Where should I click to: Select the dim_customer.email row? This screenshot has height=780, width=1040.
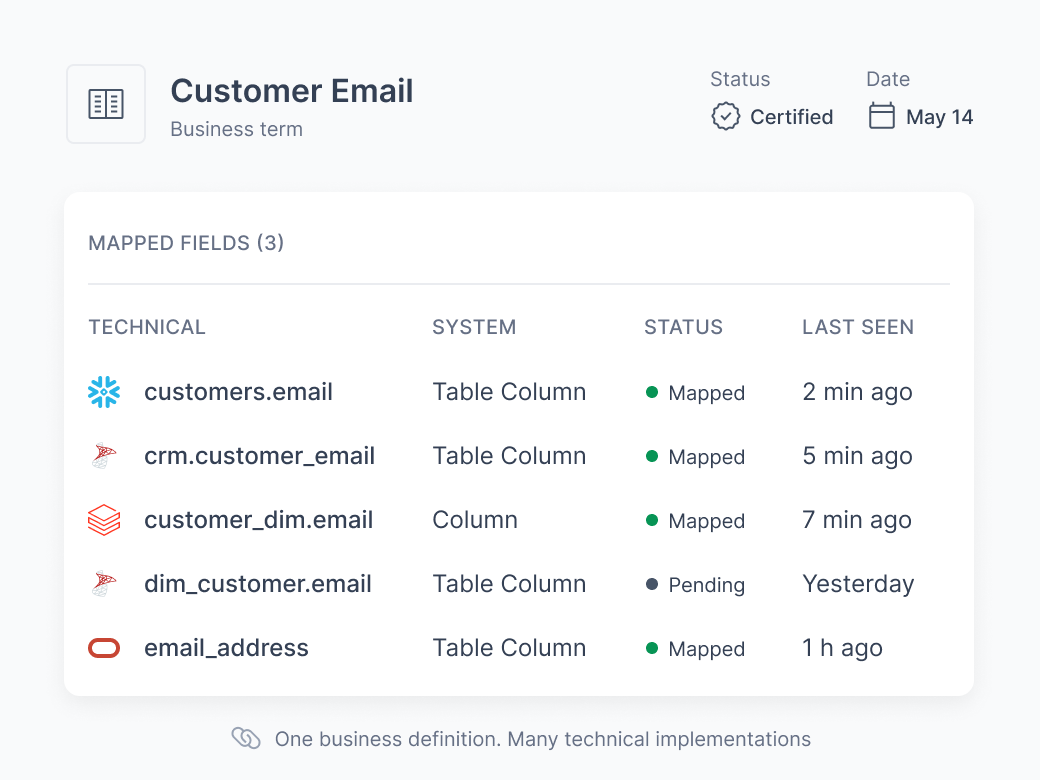[519, 584]
